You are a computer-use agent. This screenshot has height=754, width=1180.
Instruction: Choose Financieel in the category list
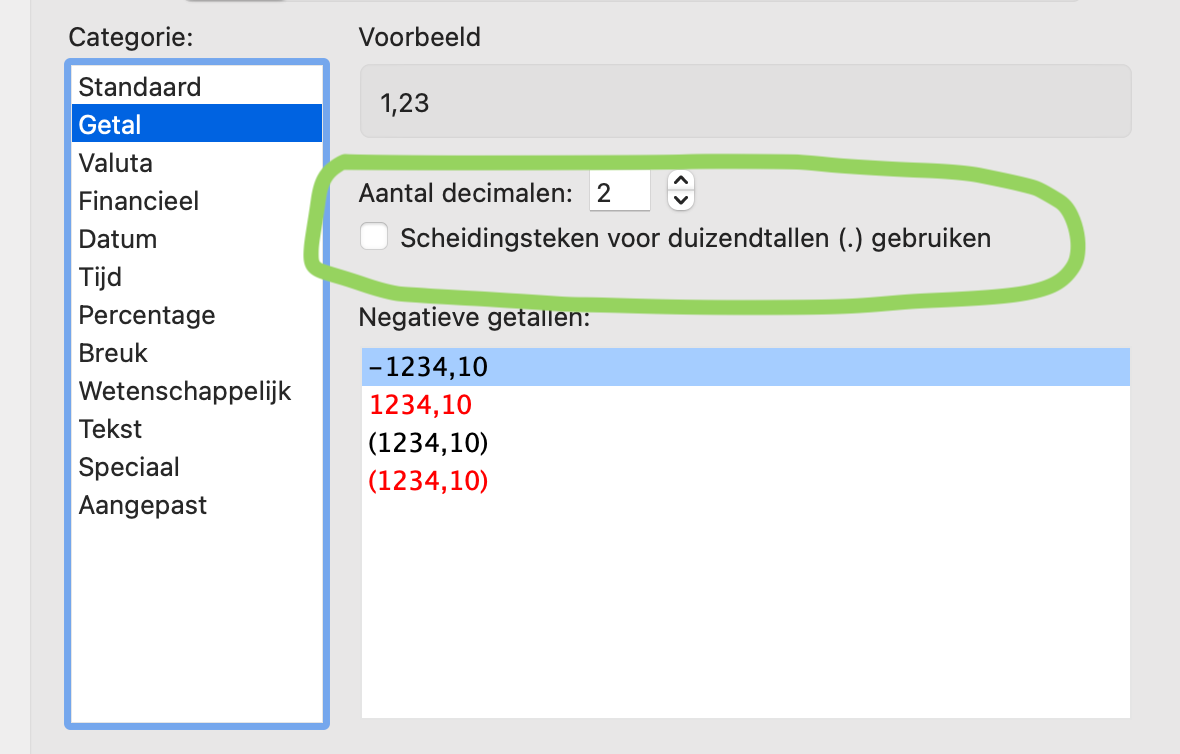coord(196,201)
